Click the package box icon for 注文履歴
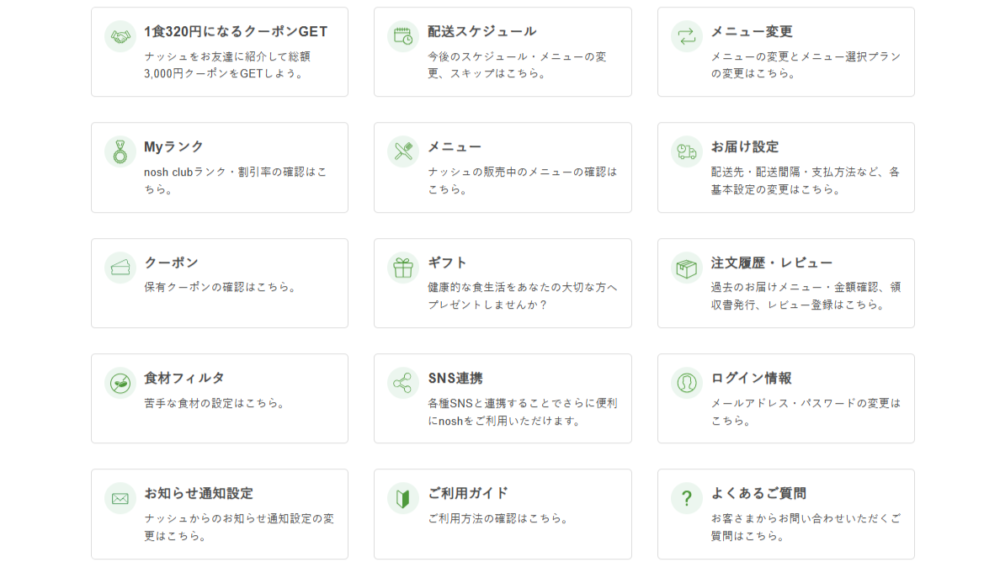This screenshot has height=562, width=1000. click(686, 267)
